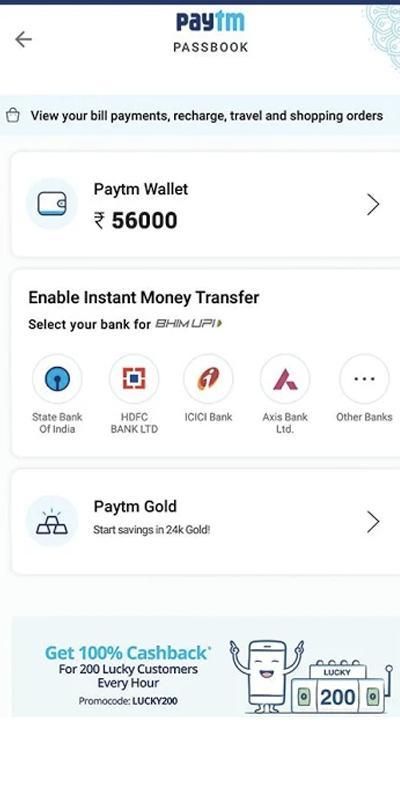
Task: Tap the Paytm logo in header
Action: [210, 22]
